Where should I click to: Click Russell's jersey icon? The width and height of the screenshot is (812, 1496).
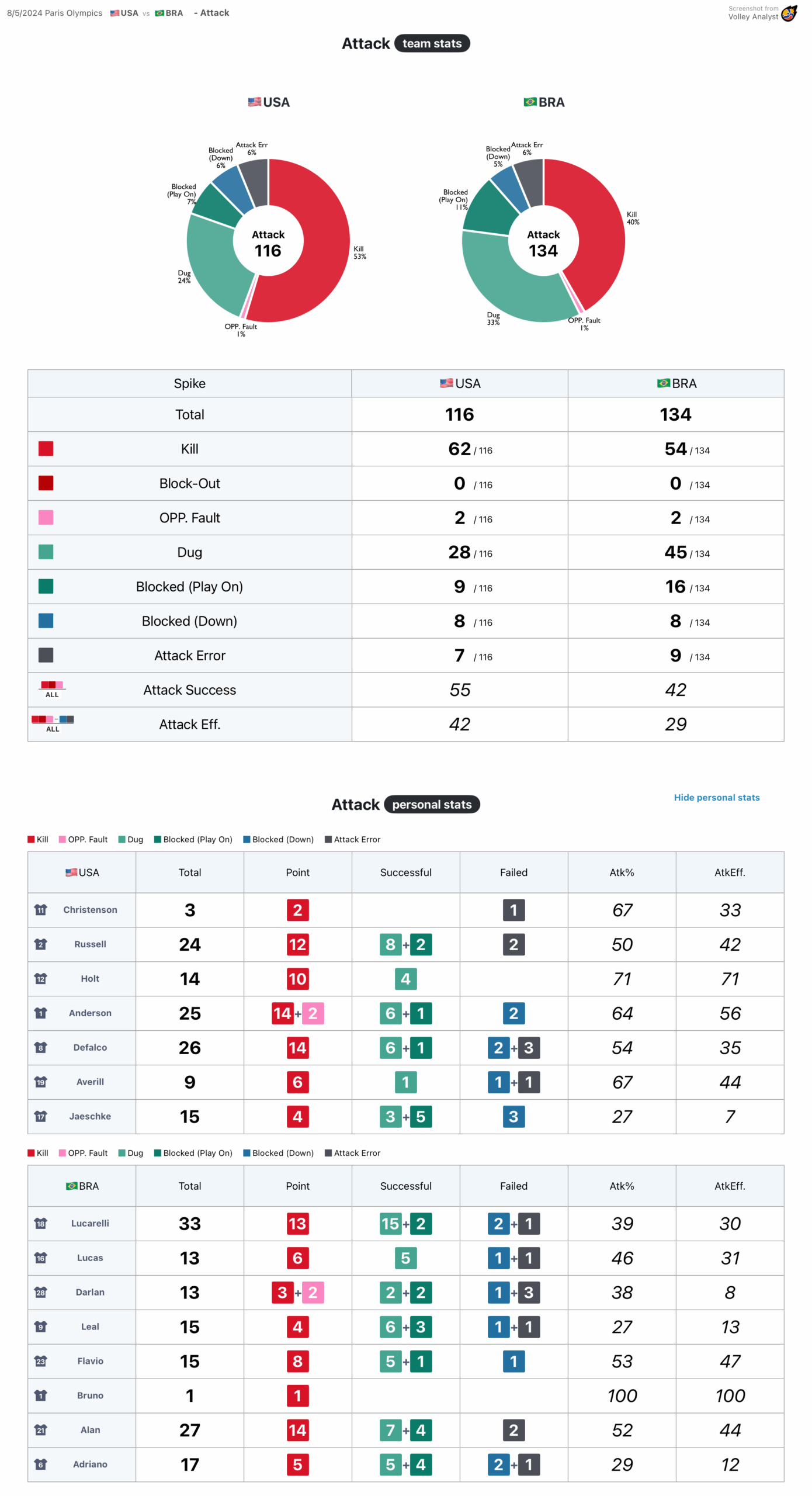click(x=40, y=944)
